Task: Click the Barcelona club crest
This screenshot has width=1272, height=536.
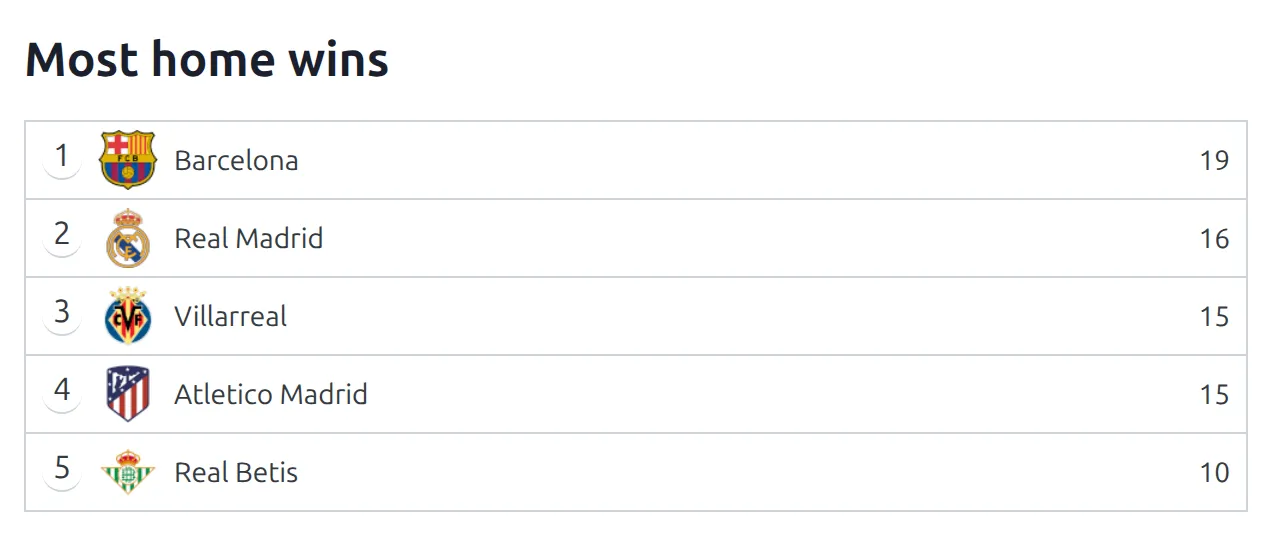Action: click(128, 160)
